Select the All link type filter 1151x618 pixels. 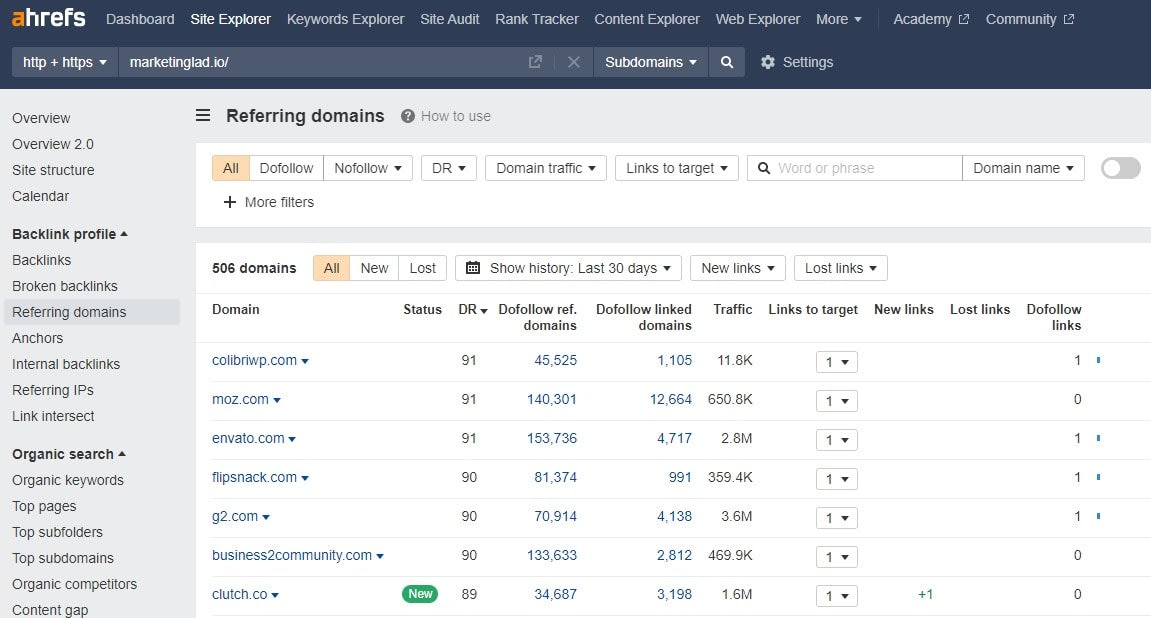[x=230, y=168]
